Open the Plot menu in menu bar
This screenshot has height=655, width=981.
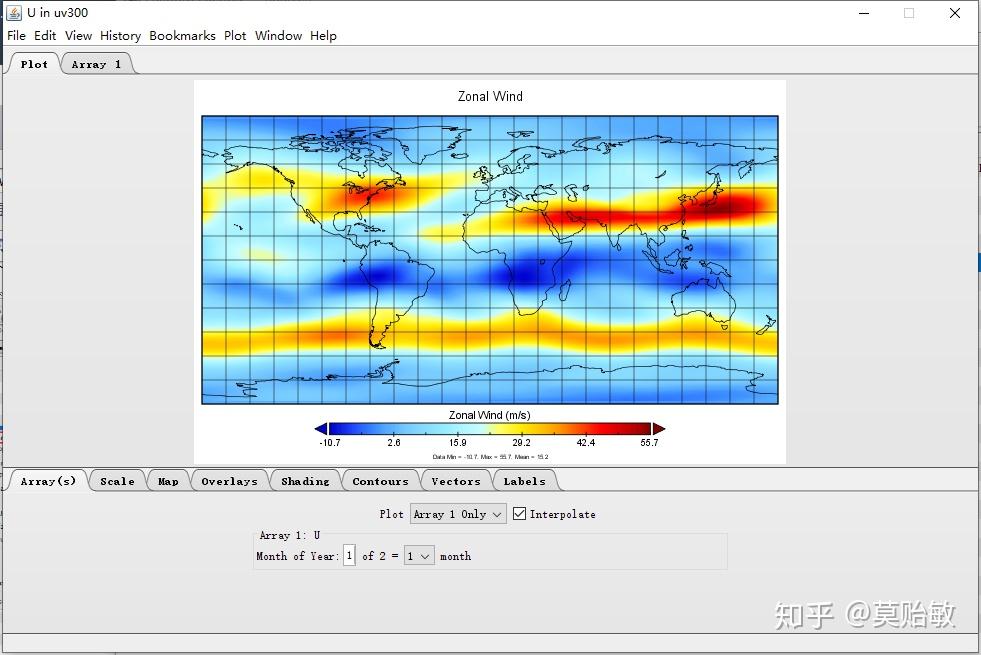[235, 36]
